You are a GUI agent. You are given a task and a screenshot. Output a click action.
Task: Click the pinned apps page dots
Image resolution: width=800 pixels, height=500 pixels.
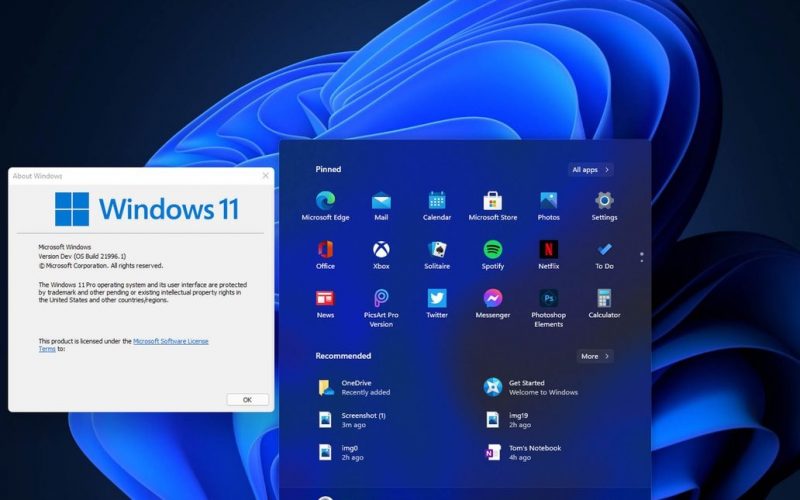tap(641, 257)
